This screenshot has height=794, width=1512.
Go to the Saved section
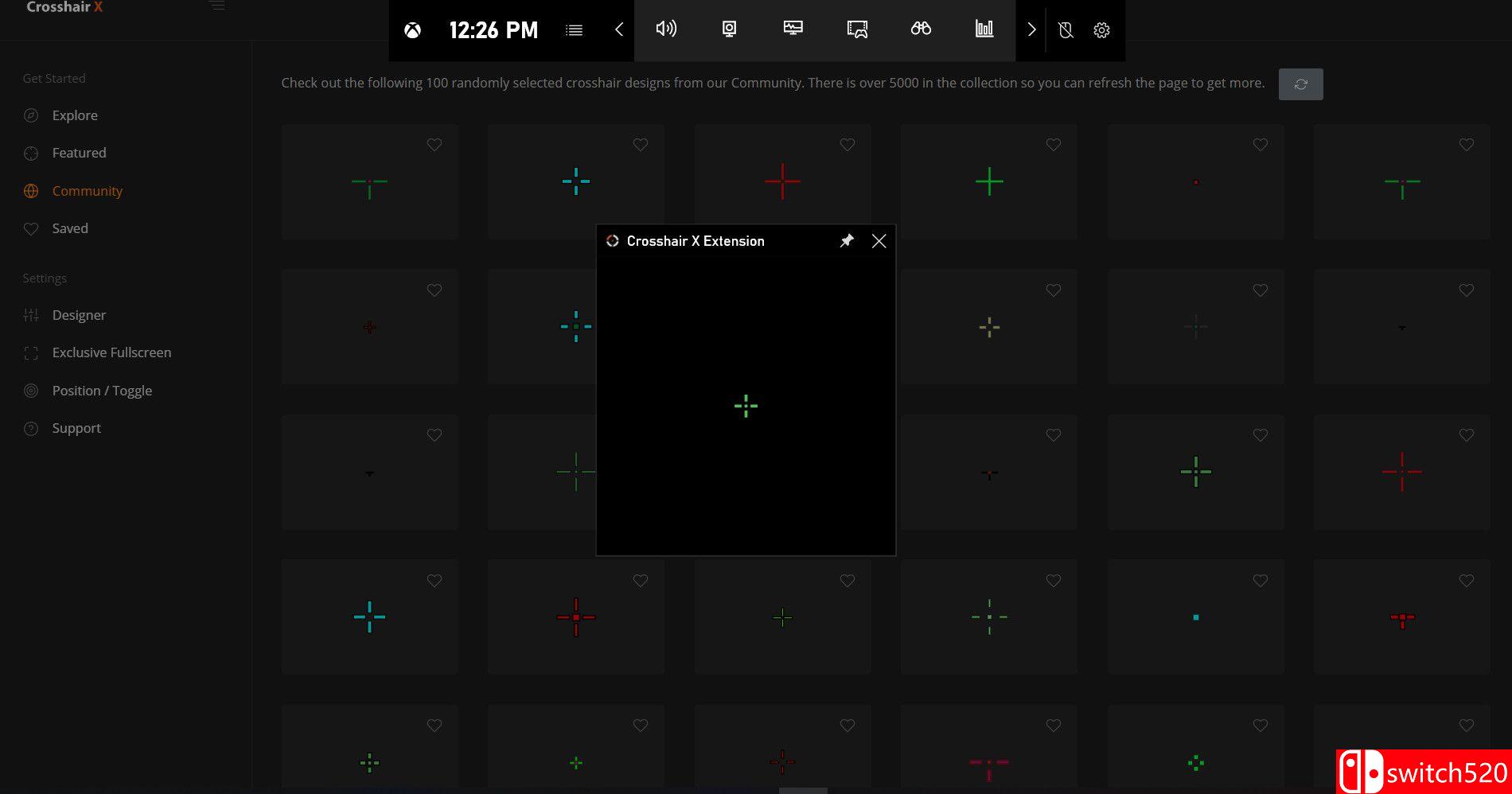(x=70, y=228)
